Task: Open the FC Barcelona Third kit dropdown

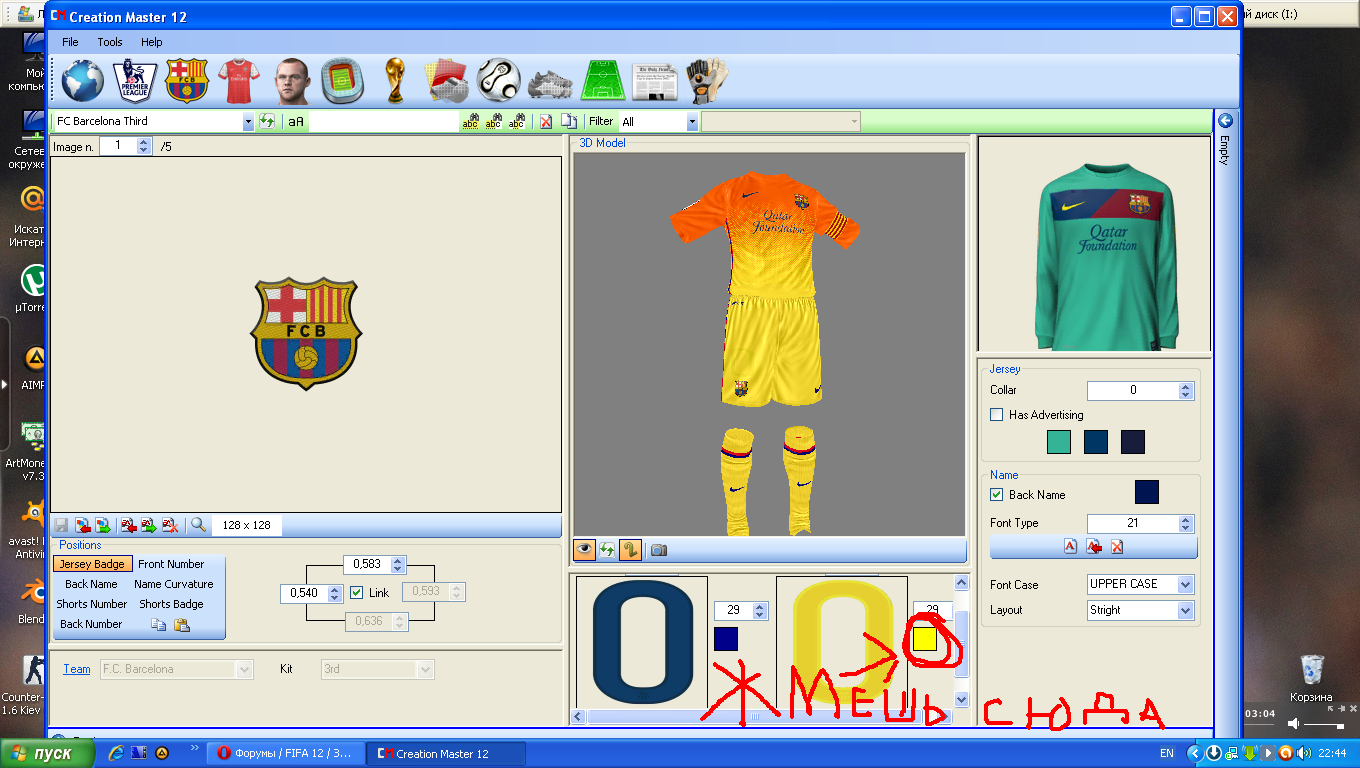Action: click(248, 122)
